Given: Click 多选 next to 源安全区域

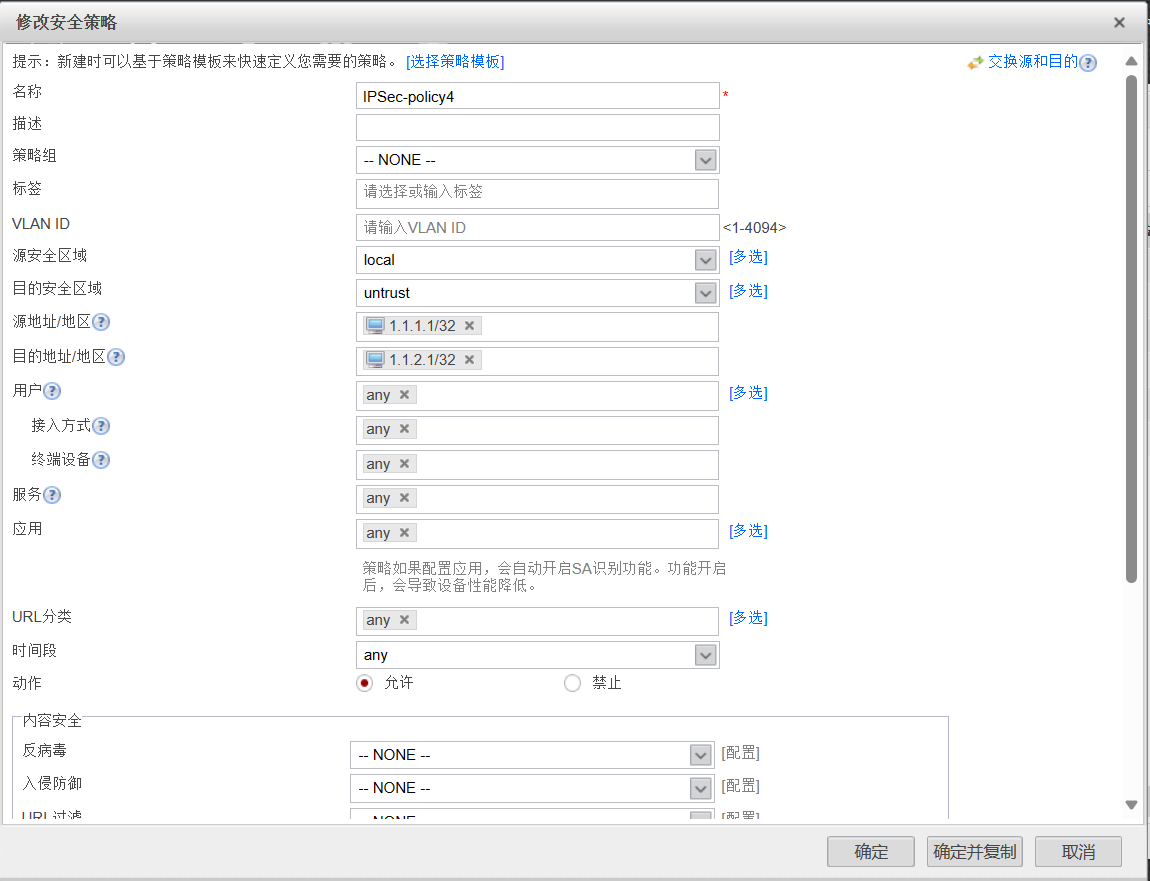Looking at the screenshot, I should tap(748, 257).
